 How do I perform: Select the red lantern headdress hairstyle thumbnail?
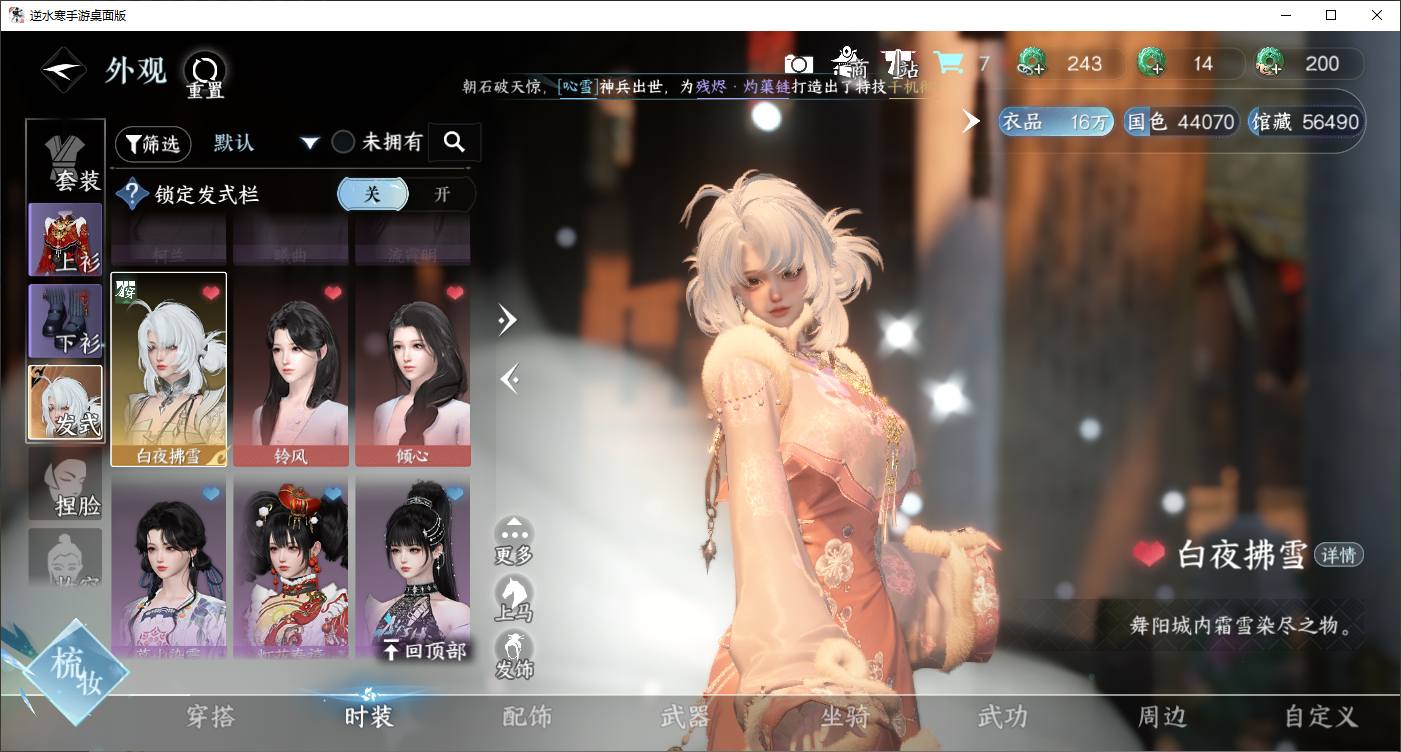coord(291,567)
